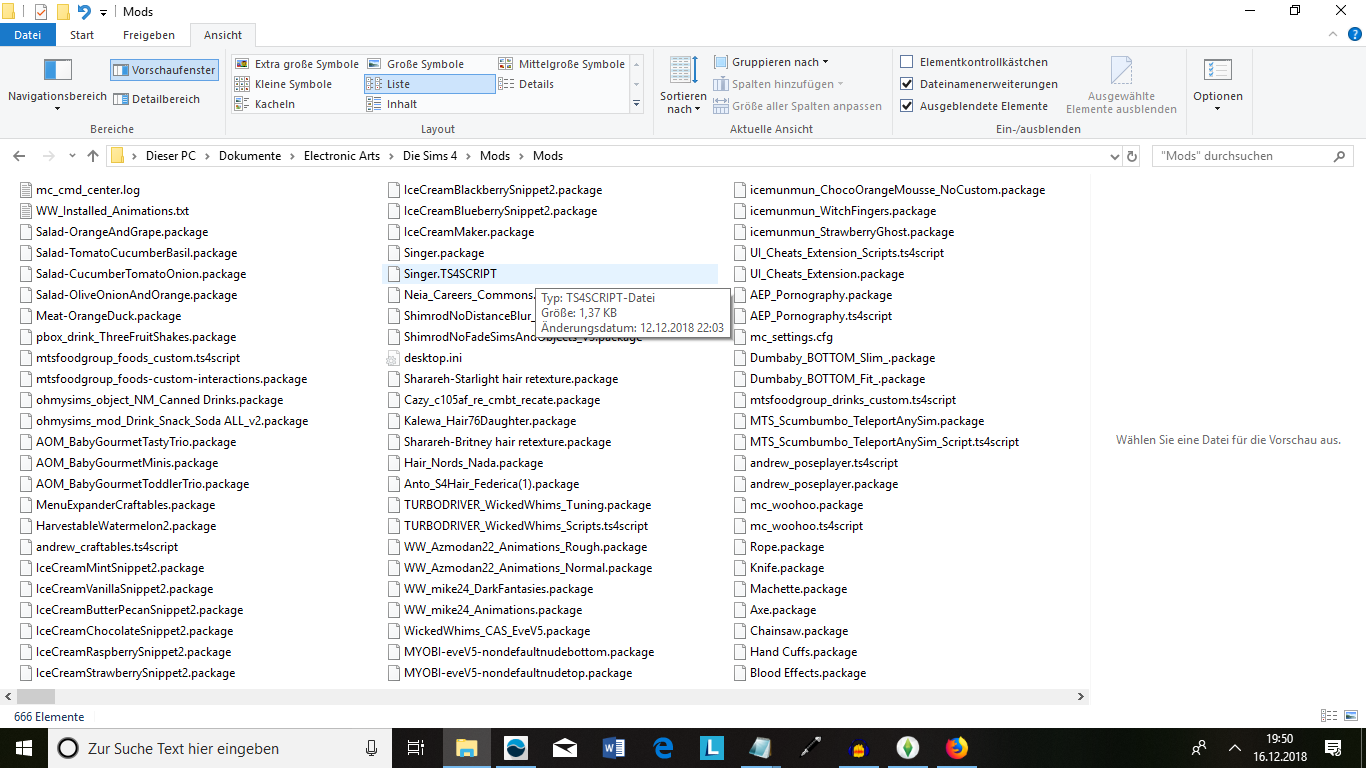
Task: Choose the Inhalt view layout
Action: pyautogui.click(x=391, y=104)
